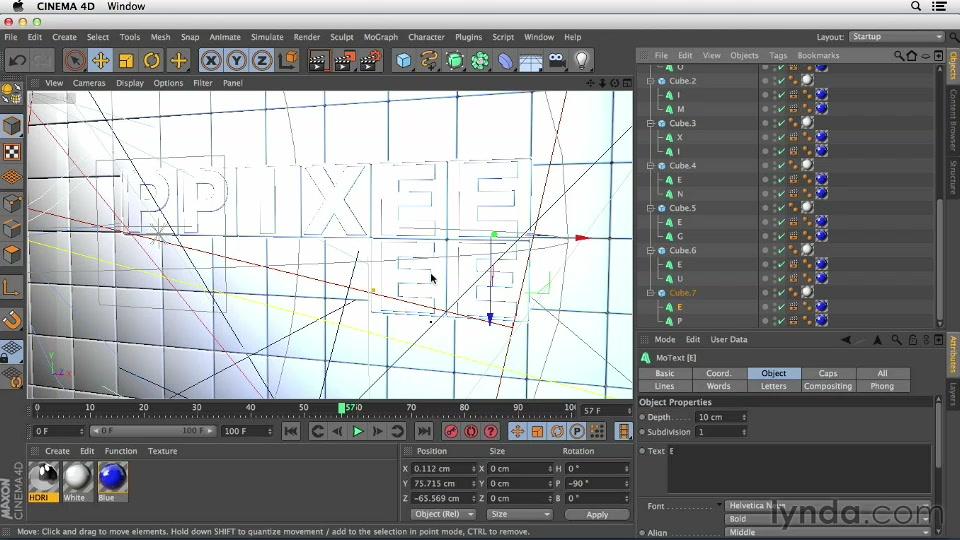Open macOS Spotlight search
The image size is (960, 540).
click(x=916, y=6)
